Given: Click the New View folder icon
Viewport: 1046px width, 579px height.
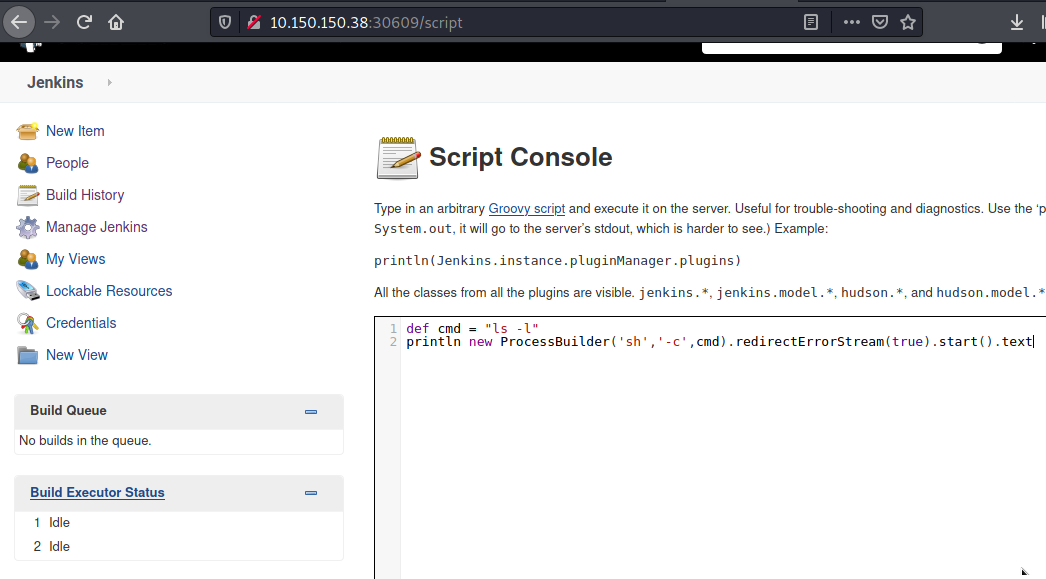Looking at the screenshot, I should click(27, 356).
